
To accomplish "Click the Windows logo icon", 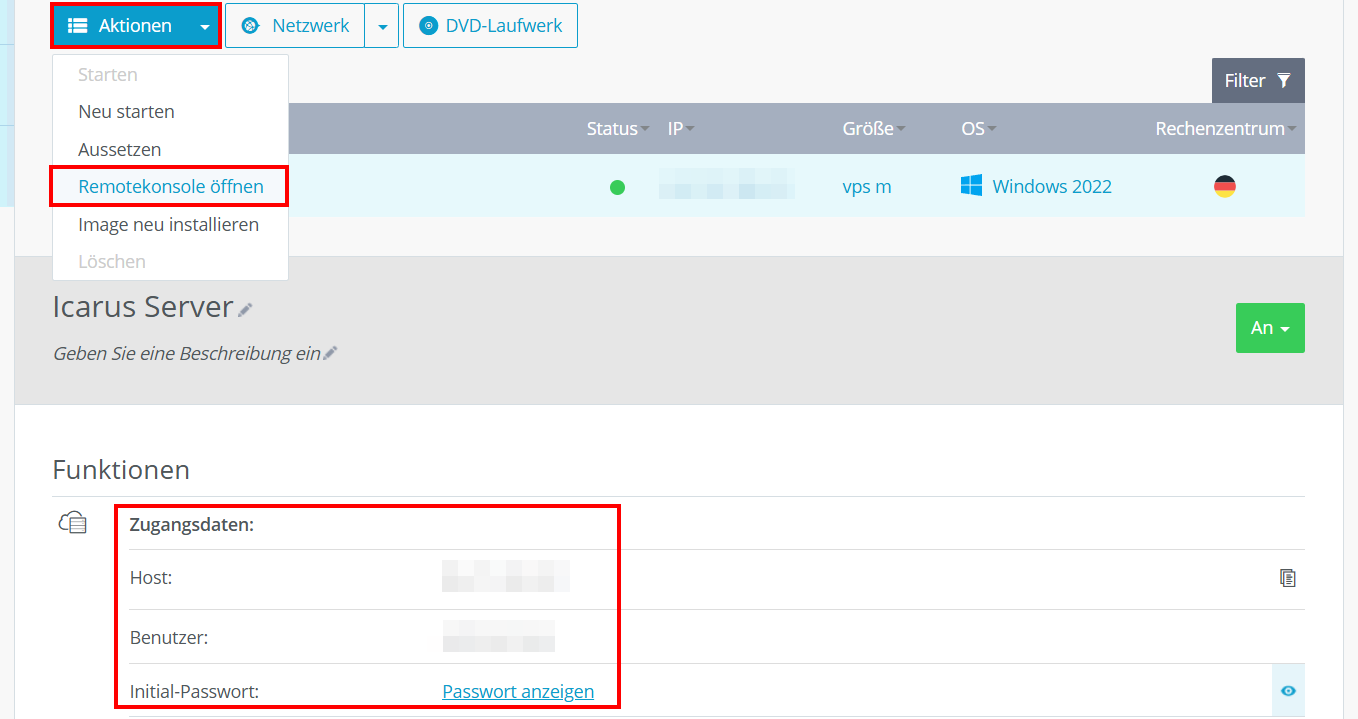I will coord(971,186).
